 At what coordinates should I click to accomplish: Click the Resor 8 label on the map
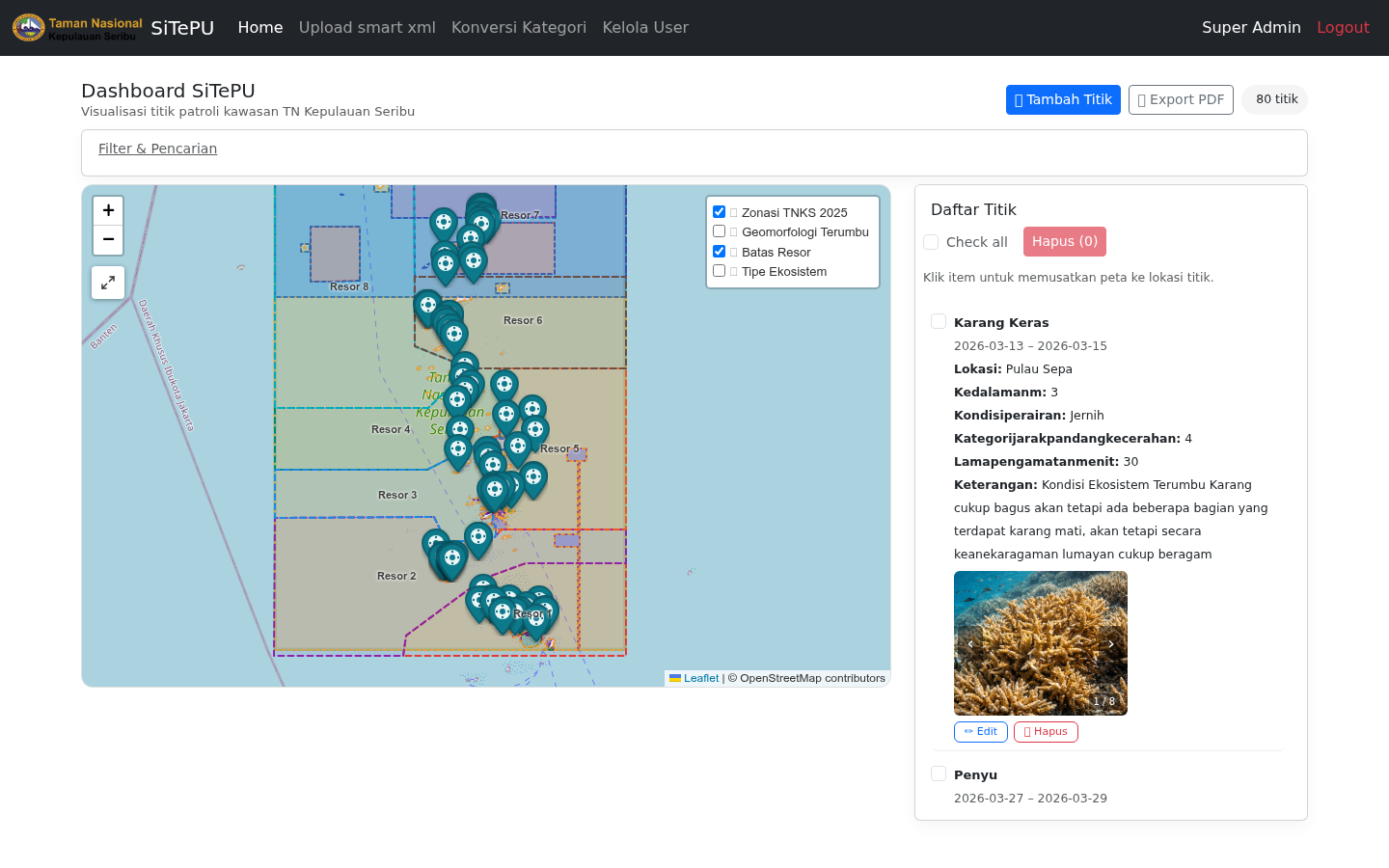click(349, 286)
